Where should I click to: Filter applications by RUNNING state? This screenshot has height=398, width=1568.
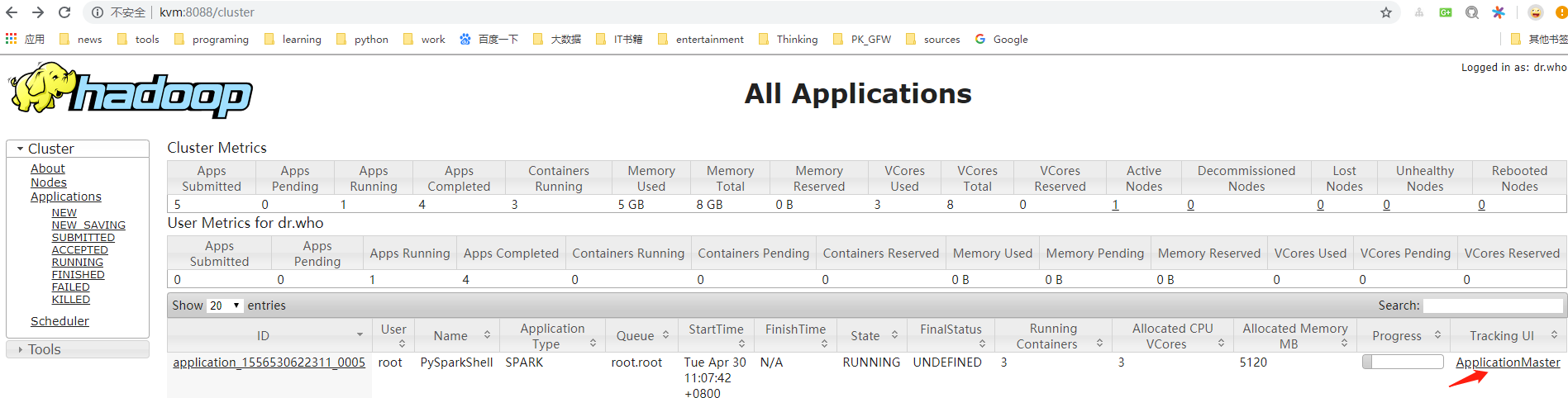(78, 263)
